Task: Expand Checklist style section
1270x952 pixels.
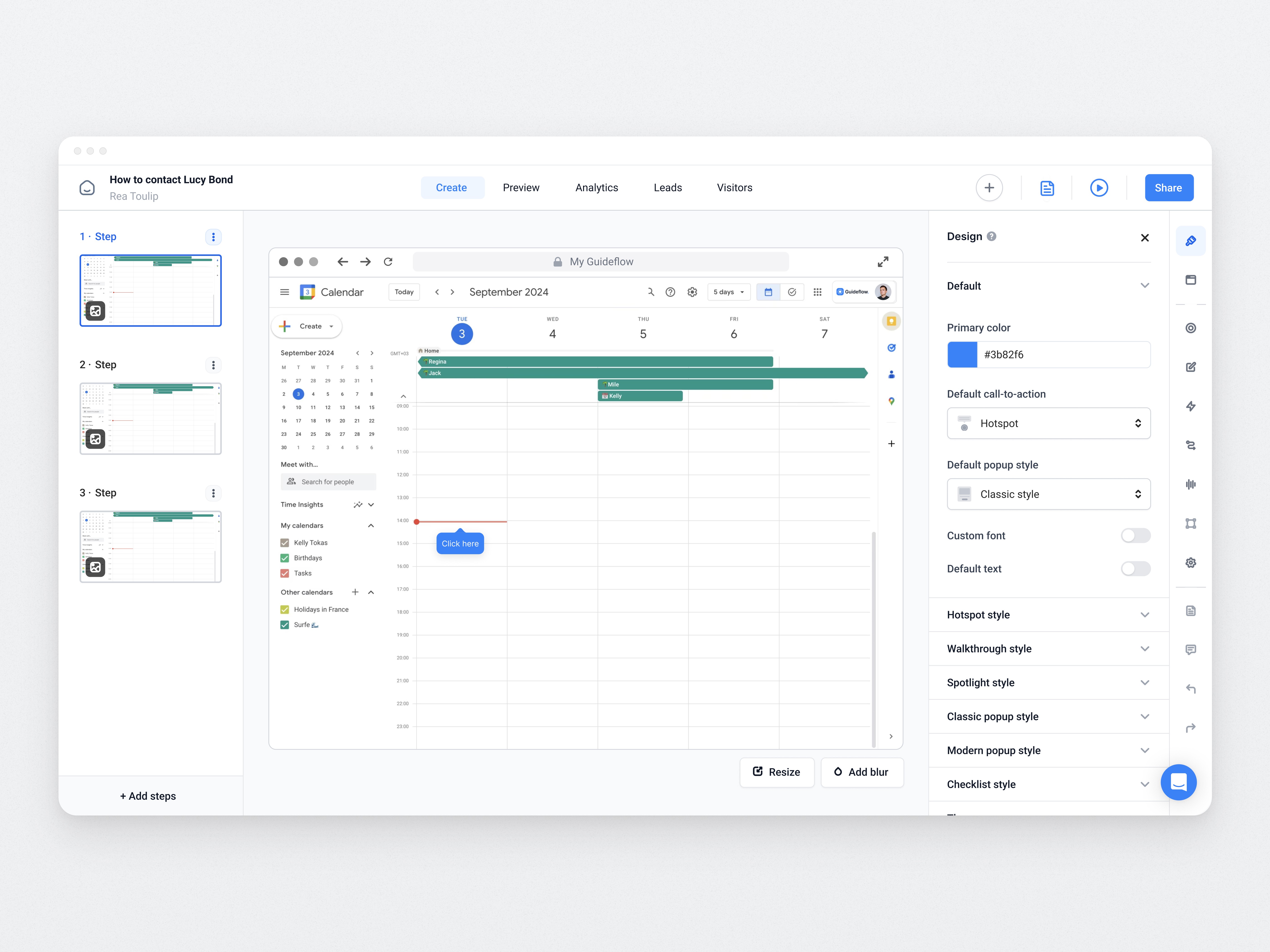Action: 1048,784
